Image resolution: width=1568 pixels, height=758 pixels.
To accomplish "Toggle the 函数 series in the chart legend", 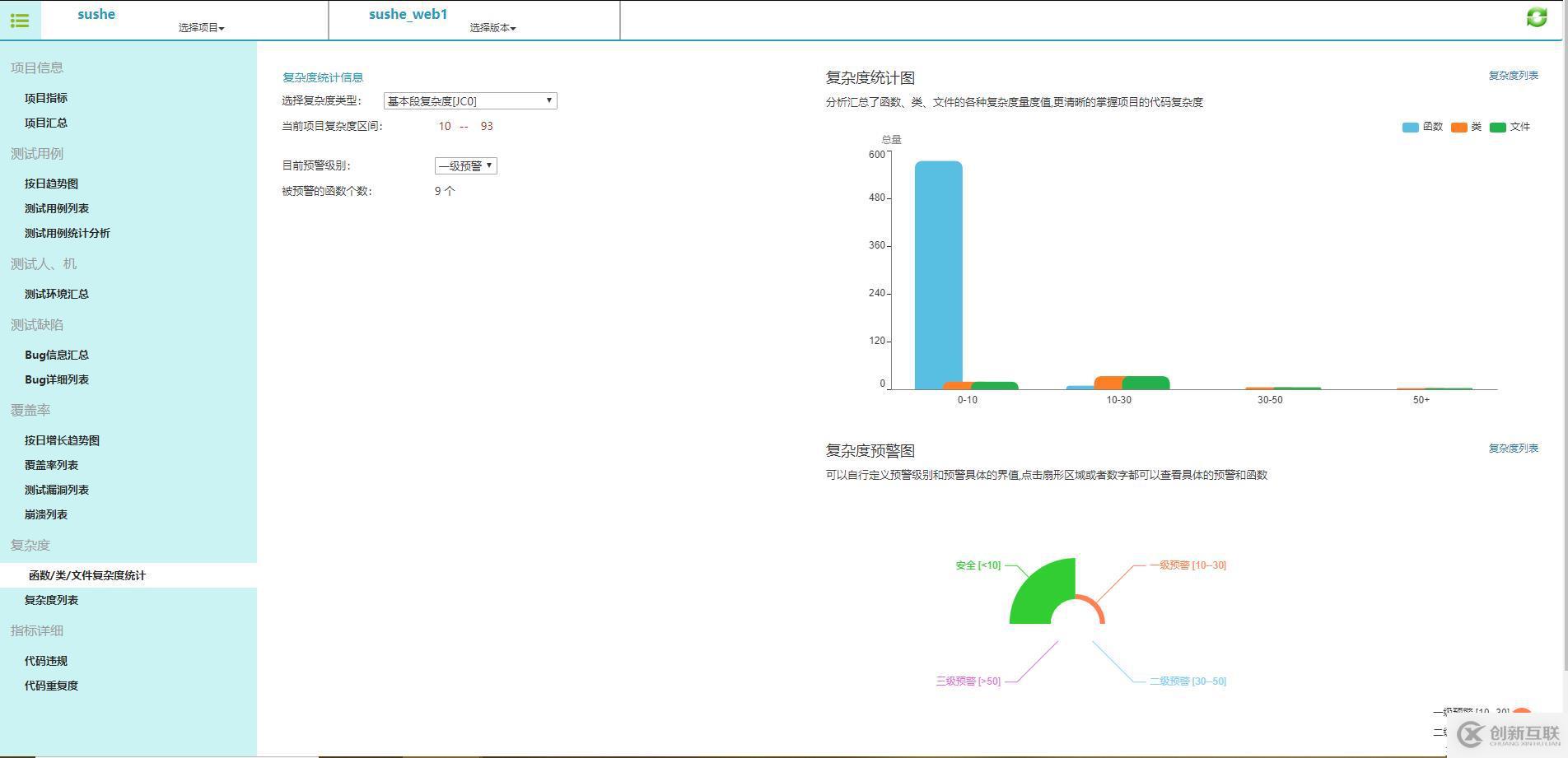I will pyautogui.click(x=1422, y=127).
